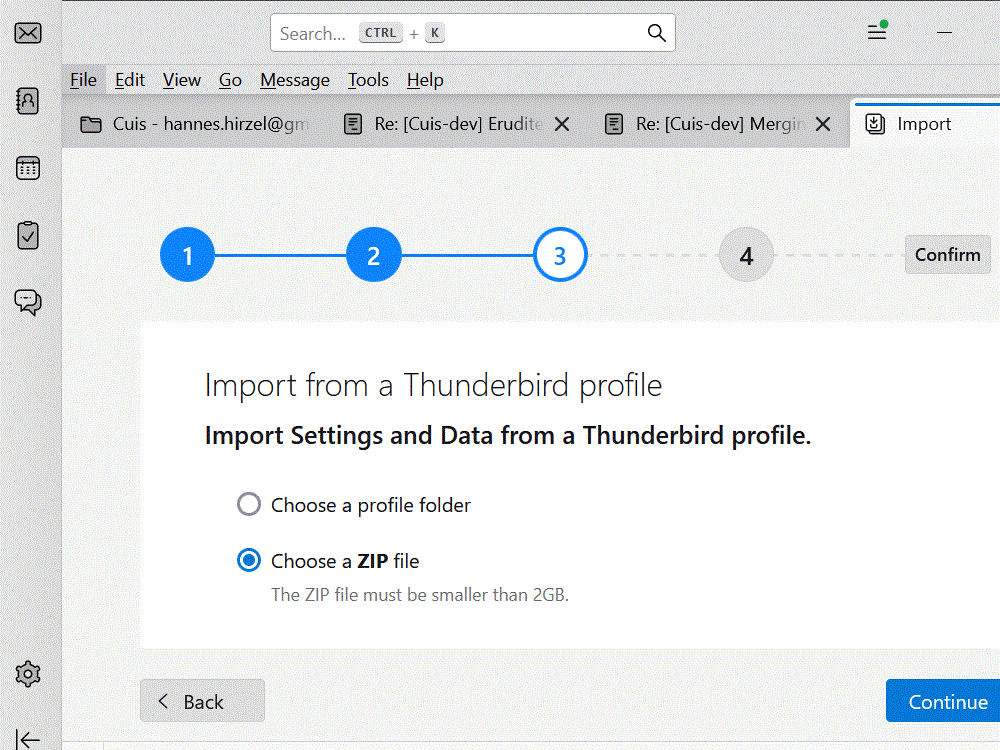Image resolution: width=1000 pixels, height=750 pixels.
Task: Open the Thunderbird app menu hamburger
Action: tap(878, 31)
